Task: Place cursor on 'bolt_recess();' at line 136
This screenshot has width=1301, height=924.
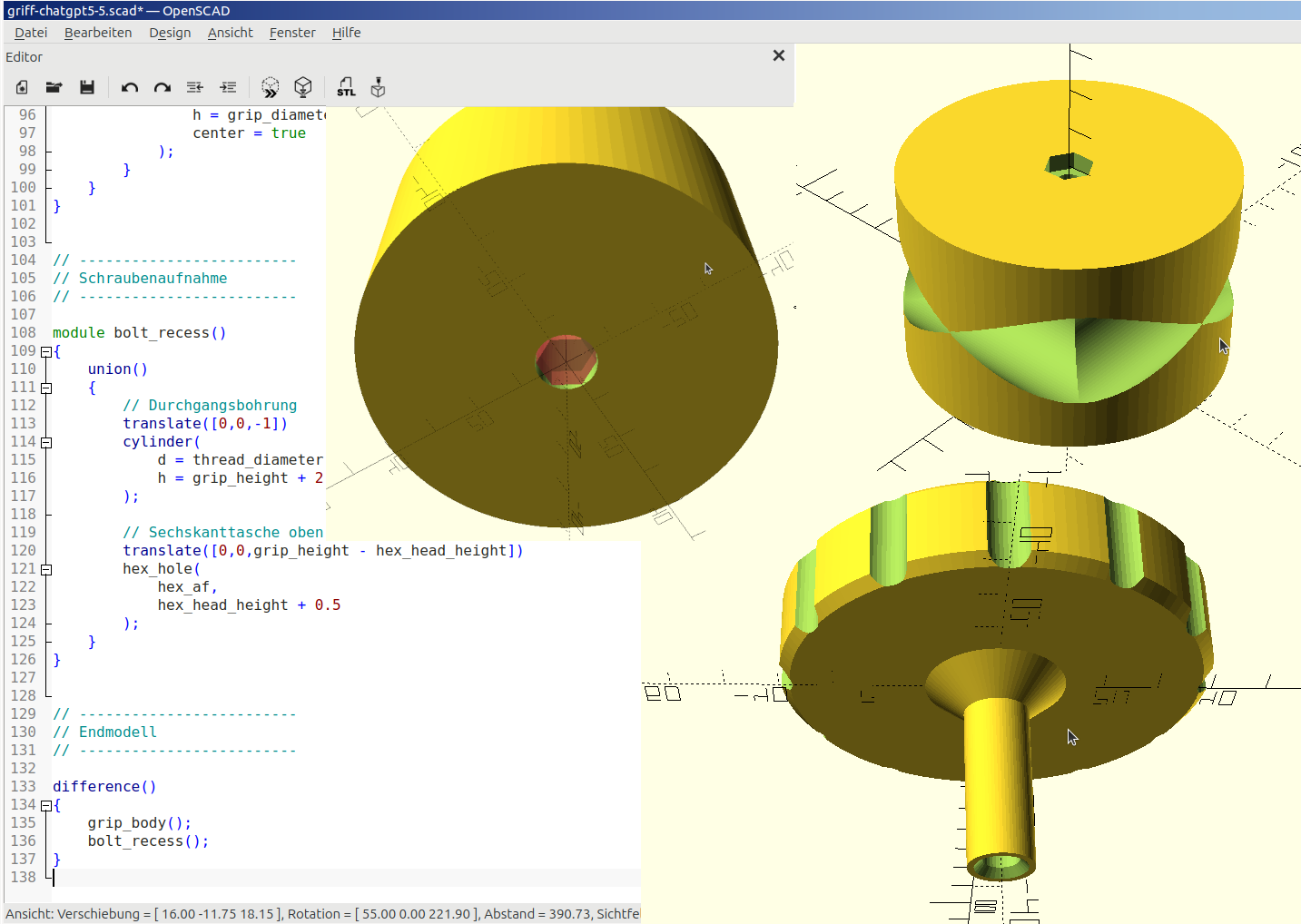Action: click(x=148, y=841)
